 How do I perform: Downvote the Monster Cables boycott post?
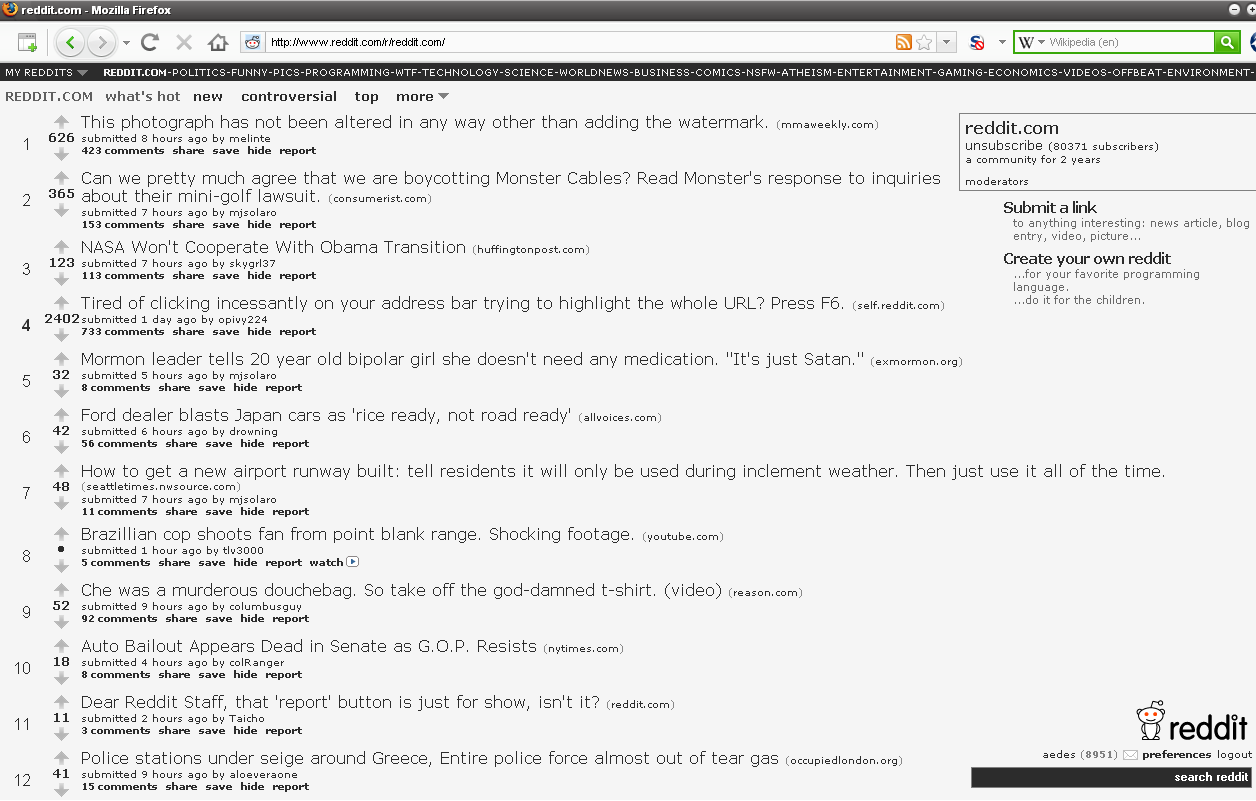pos(61,210)
